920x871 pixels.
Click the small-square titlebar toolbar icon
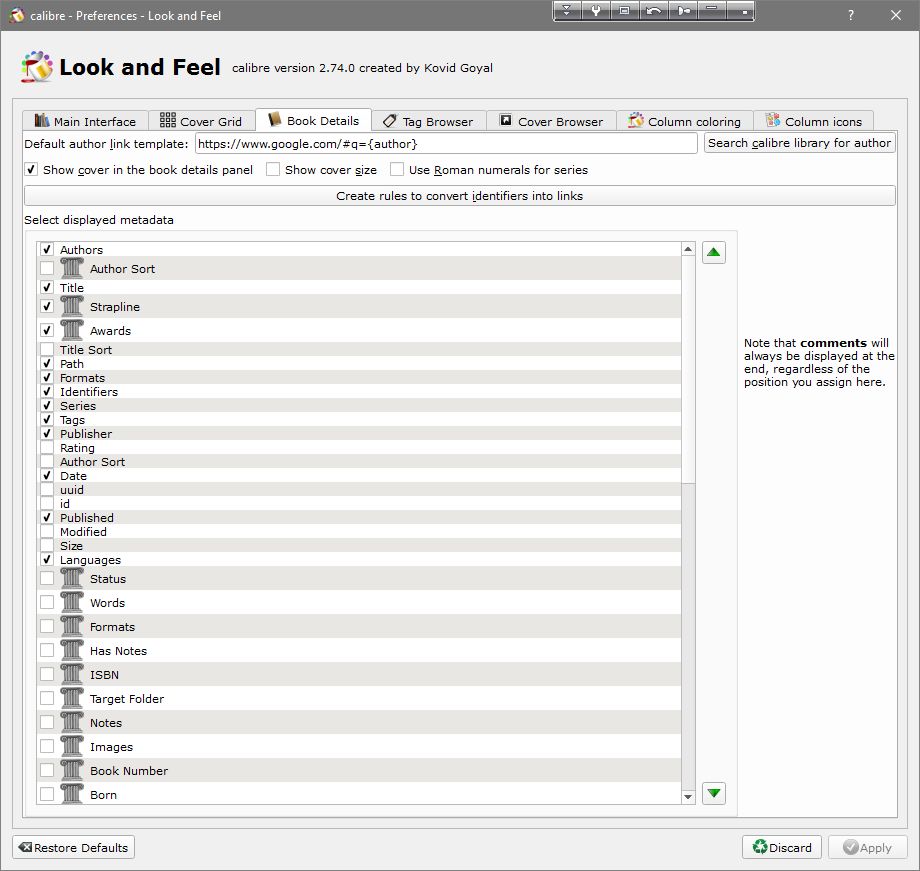[x=740, y=11]
